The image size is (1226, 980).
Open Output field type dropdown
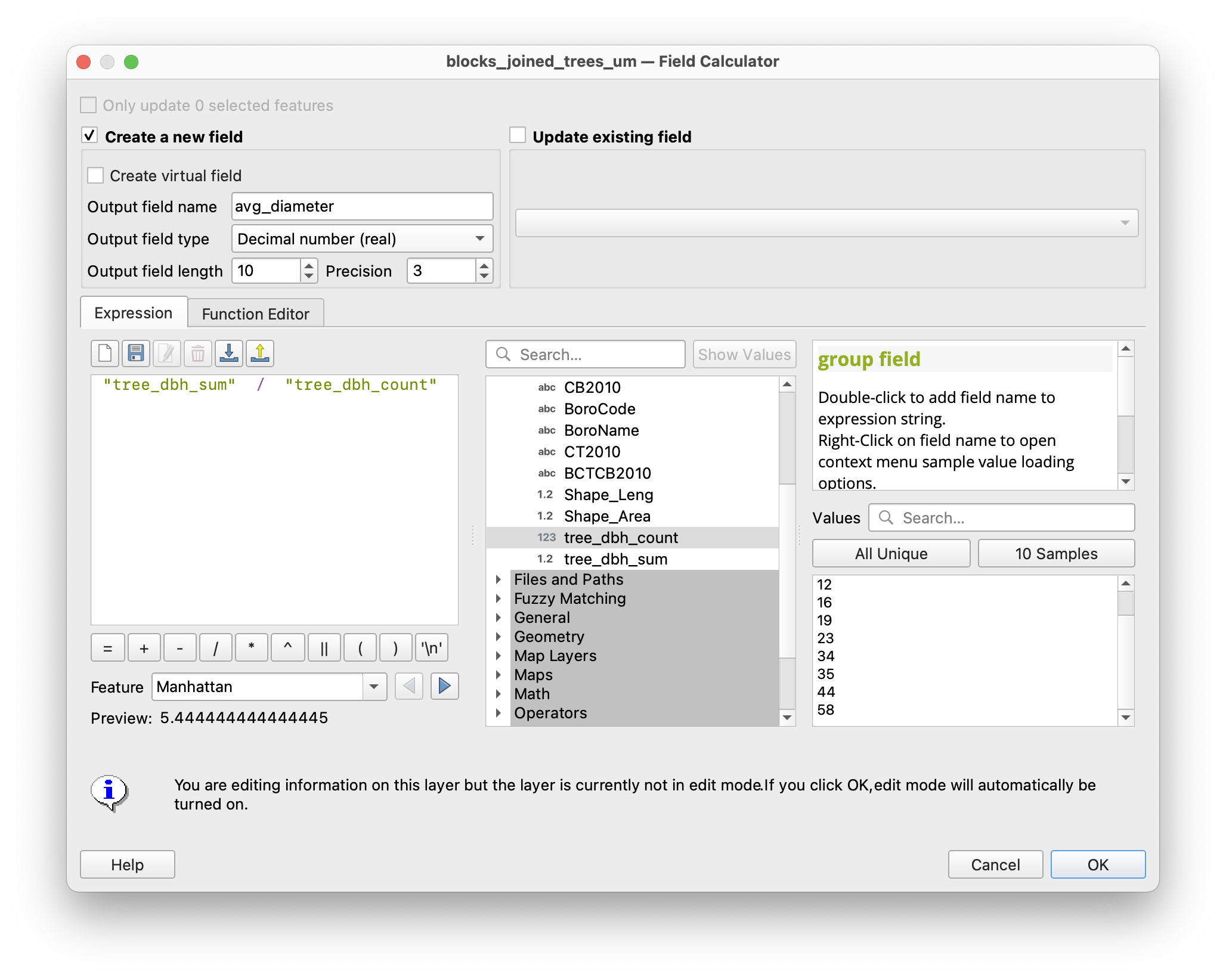tap(362, 239)
